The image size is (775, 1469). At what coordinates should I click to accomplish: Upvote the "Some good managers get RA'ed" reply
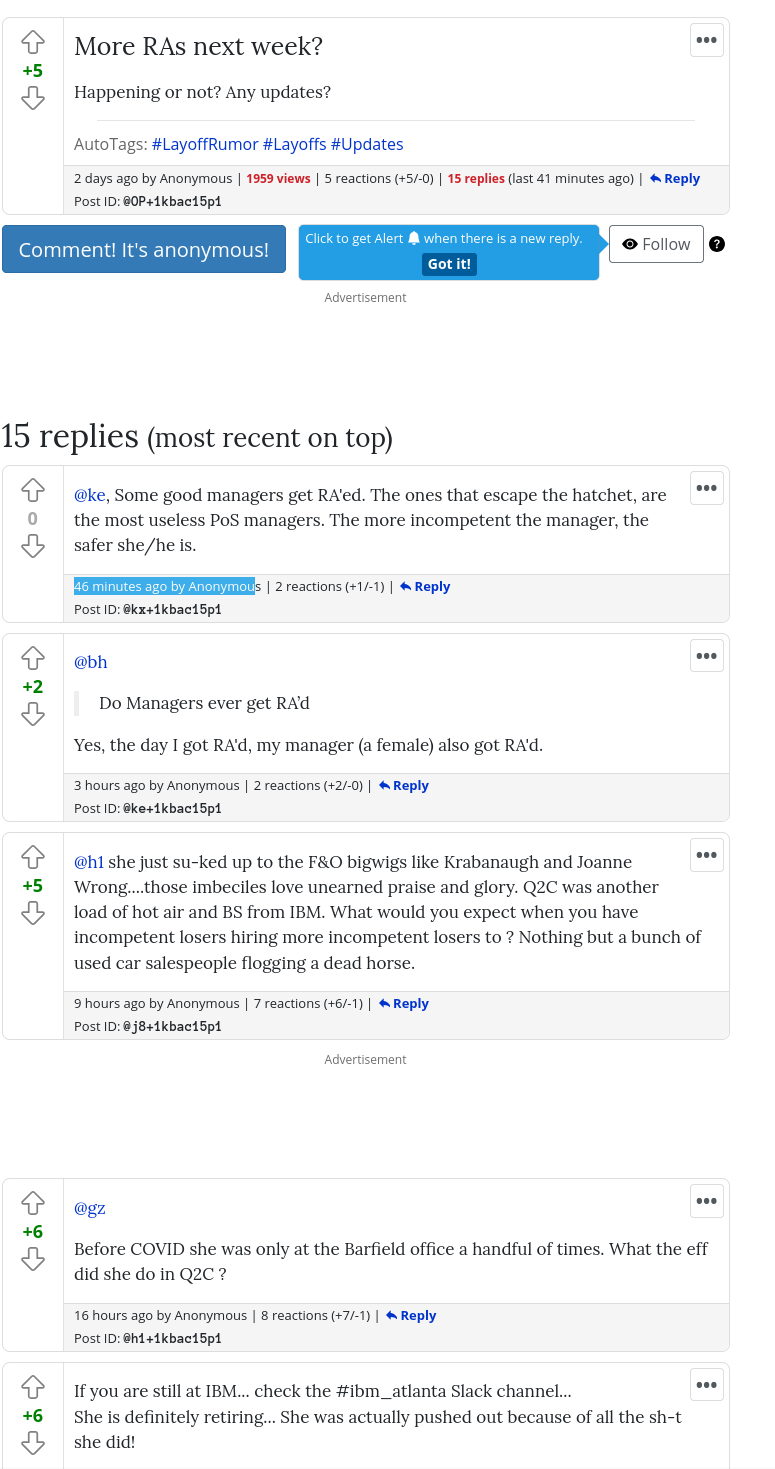33,490
